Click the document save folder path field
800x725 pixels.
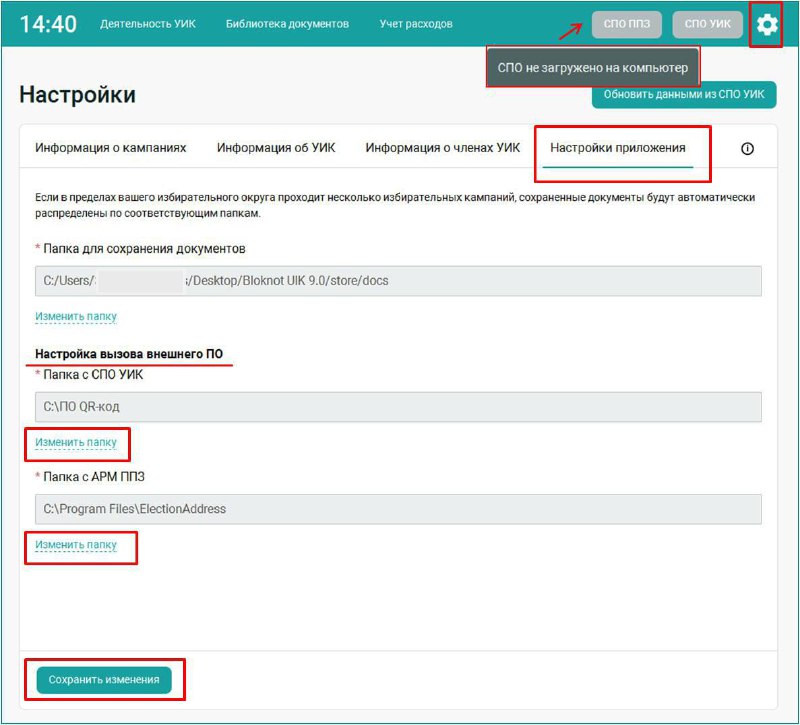(398, 281)
